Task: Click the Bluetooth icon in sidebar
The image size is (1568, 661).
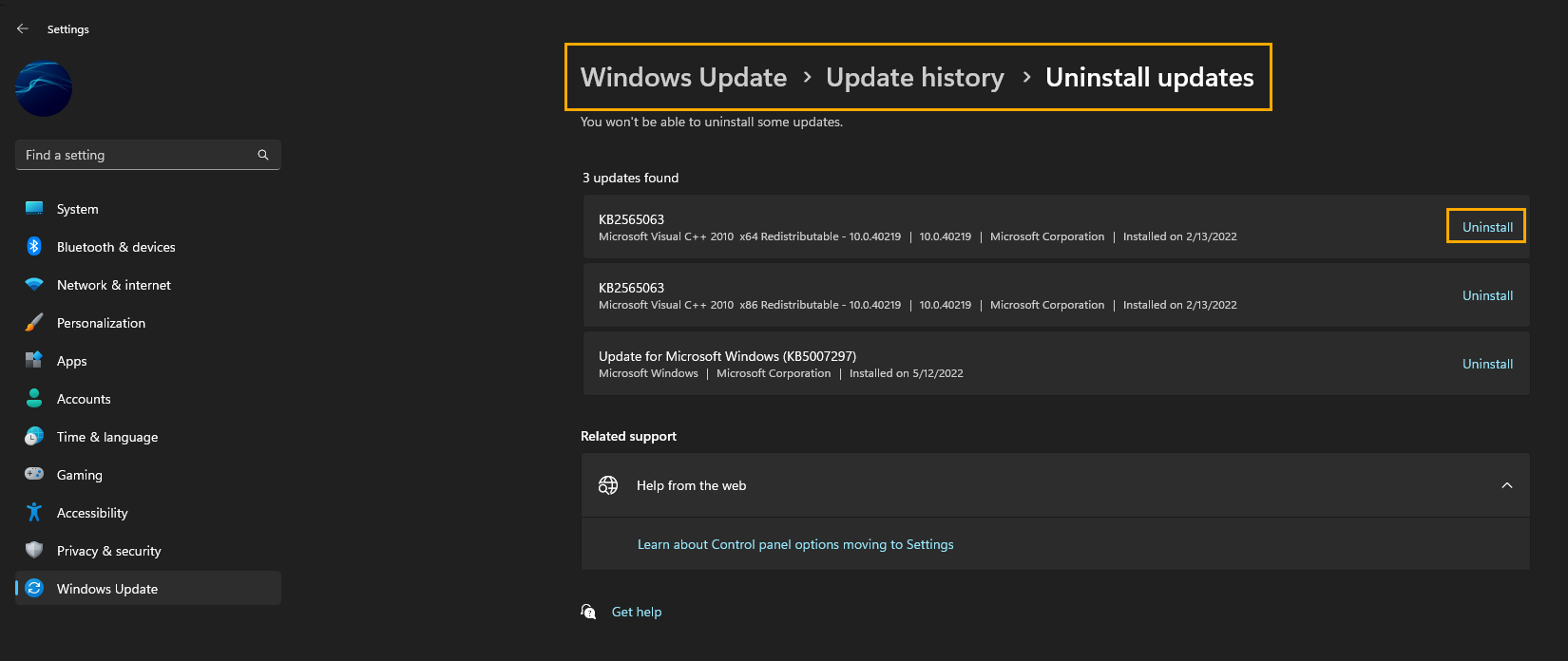Action: point(34,247)
